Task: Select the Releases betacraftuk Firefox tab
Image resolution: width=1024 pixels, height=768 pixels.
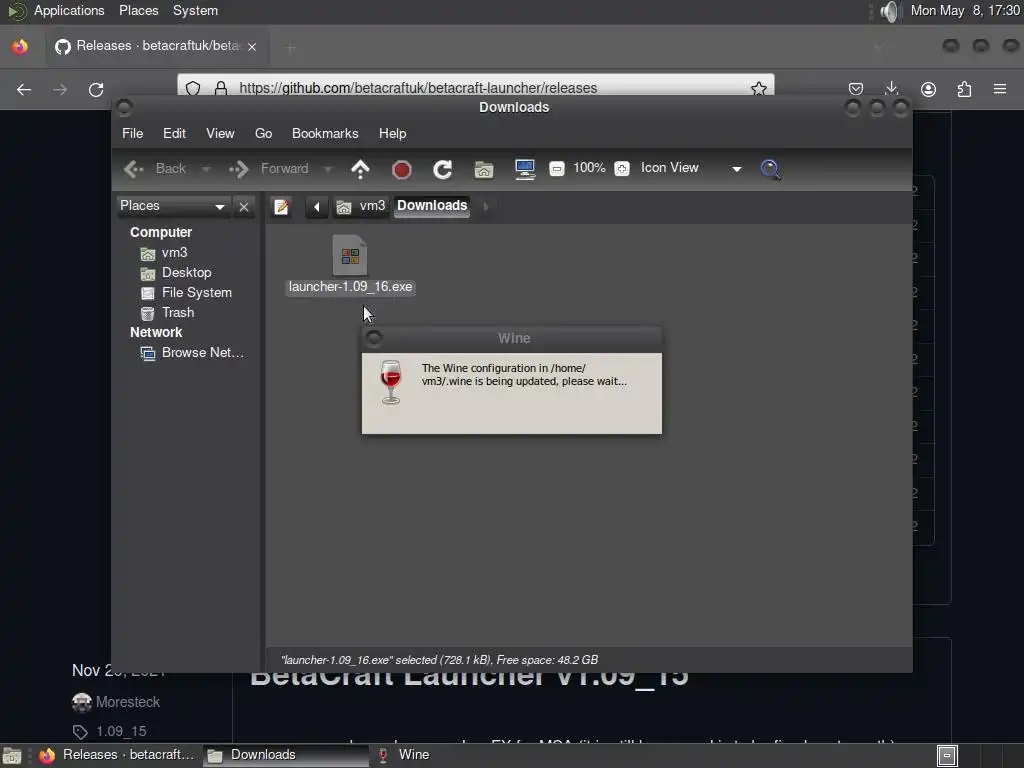Action: click(x=157, y=46)
